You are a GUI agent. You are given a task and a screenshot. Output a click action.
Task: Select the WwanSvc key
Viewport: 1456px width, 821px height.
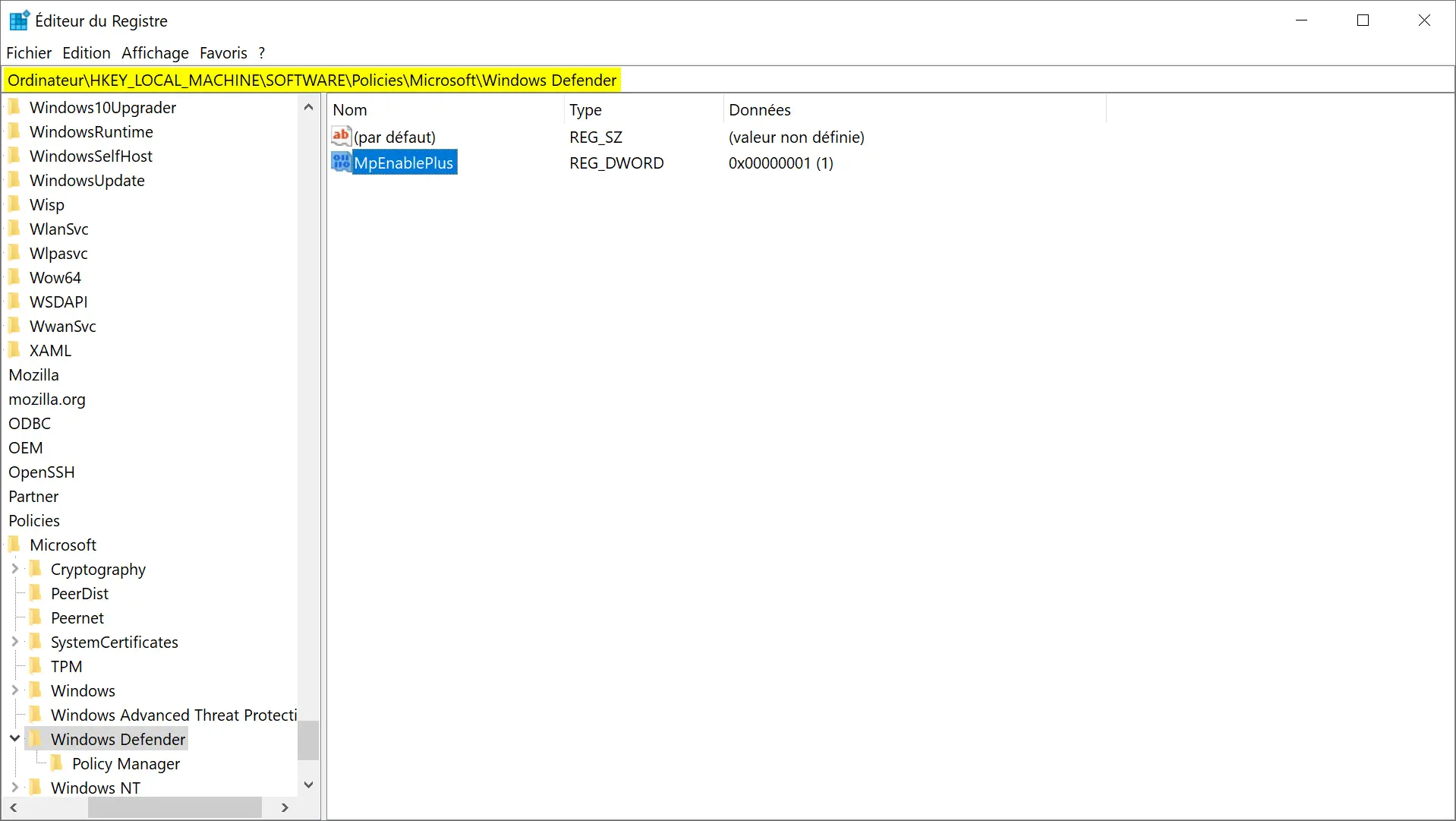62,326
